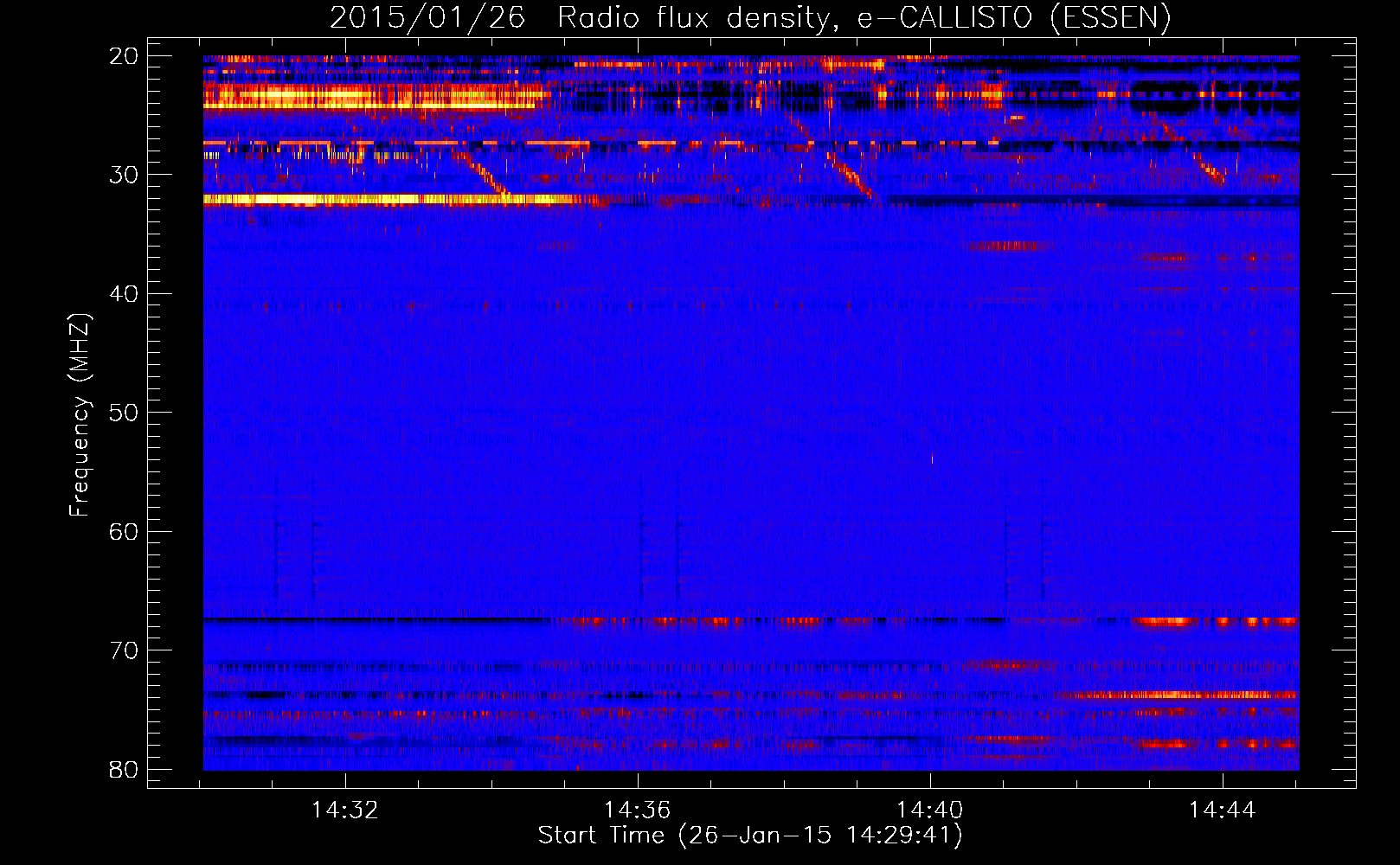Click the 14:36 time tick label
Image resolution: width=1400 pixels, height=865 pixels.
(x=638, y=811)
